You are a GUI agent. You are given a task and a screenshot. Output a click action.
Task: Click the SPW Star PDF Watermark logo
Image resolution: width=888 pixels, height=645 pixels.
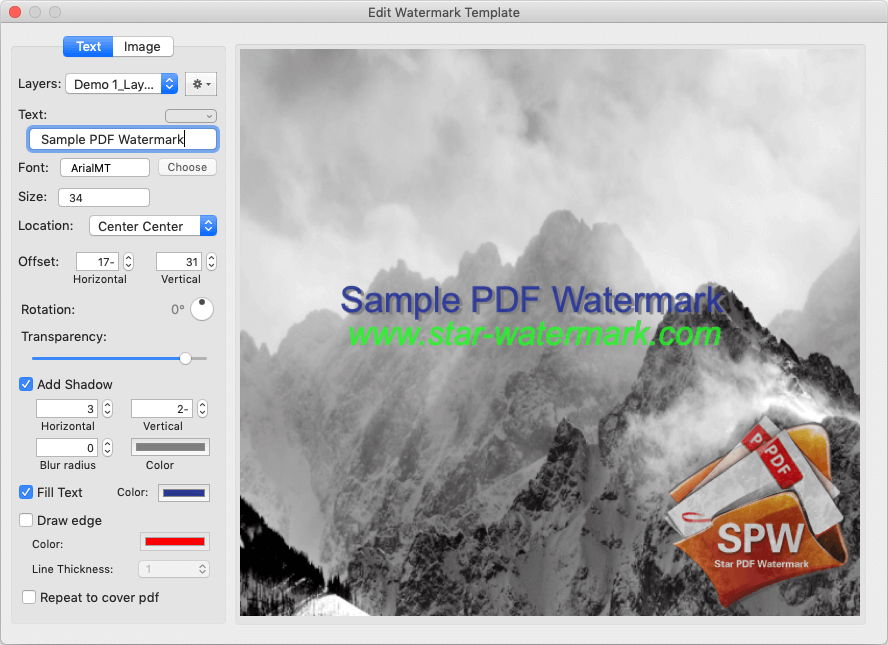pos(759,510)
